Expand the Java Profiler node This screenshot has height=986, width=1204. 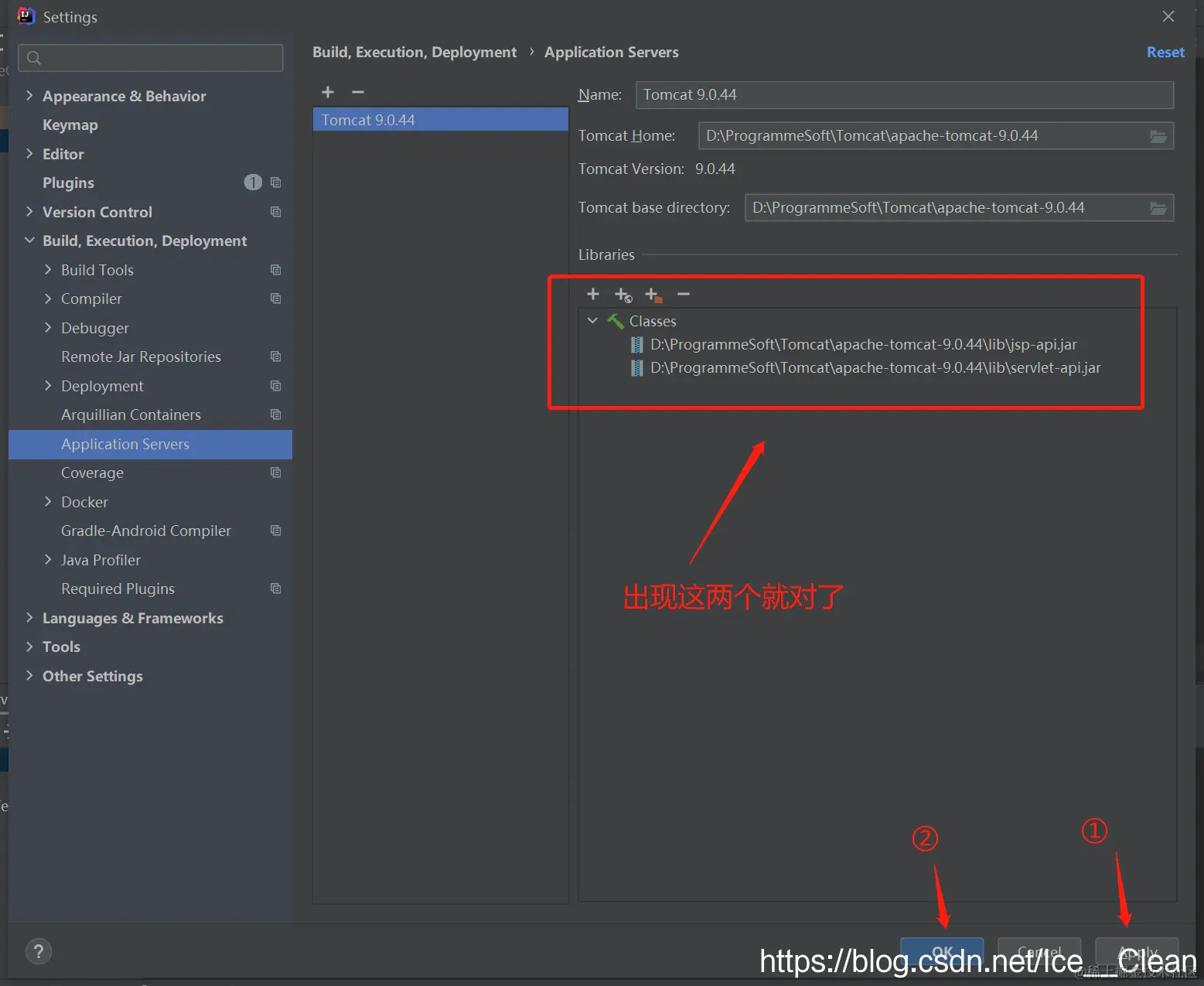(48, 559)
